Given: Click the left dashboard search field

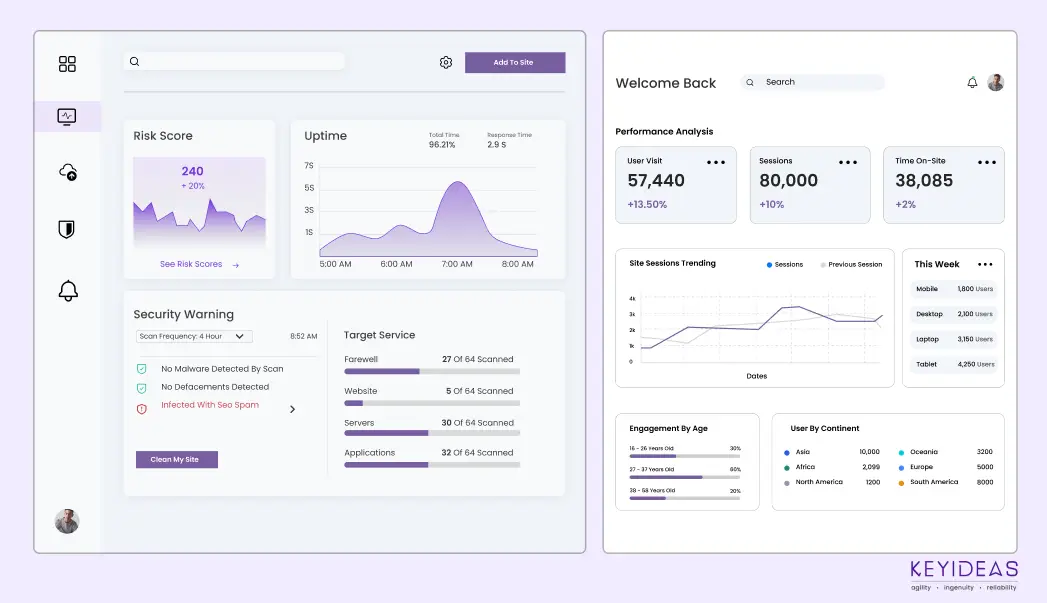Looking at the screenshot, I should click(235, 62).
